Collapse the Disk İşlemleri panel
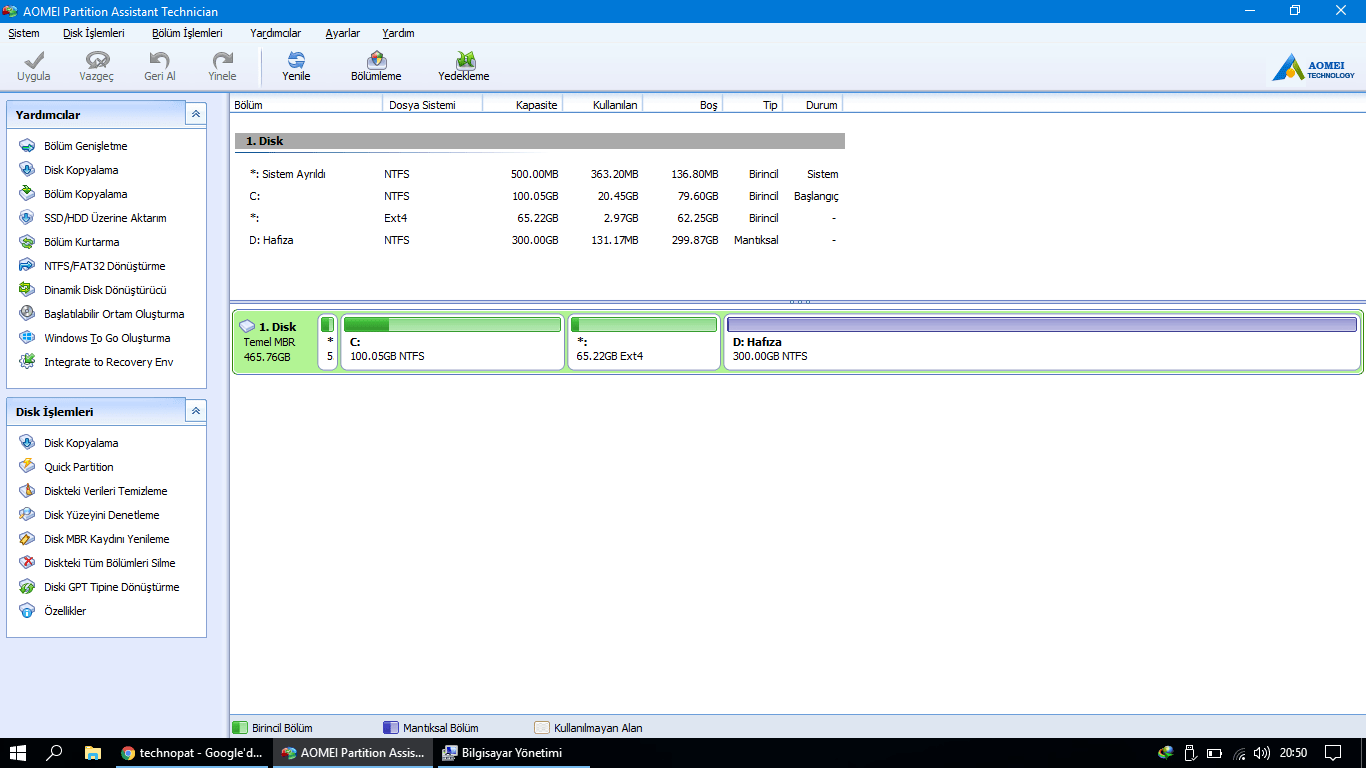1366x768 pixels. click(195, 411)
